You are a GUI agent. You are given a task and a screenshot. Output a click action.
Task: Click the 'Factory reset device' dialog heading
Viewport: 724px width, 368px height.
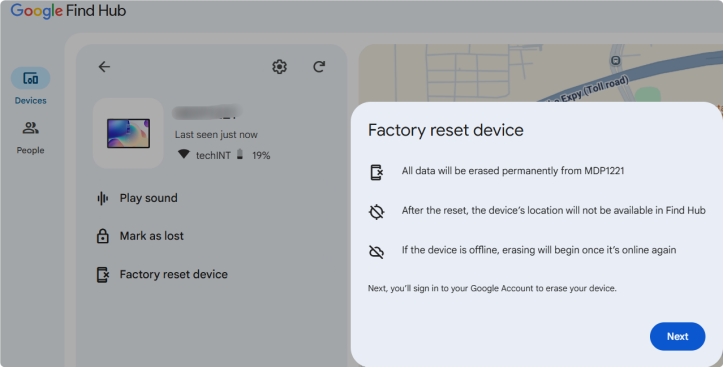coord(446,130)
